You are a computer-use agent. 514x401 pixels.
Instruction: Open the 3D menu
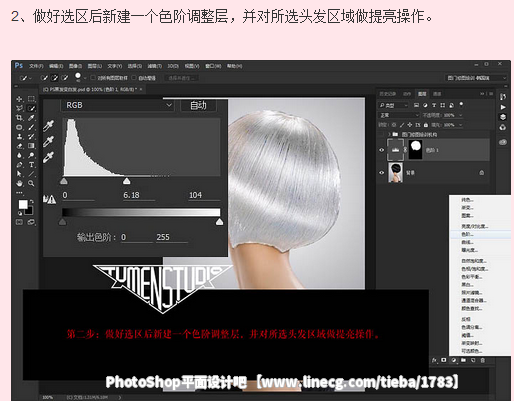click(x=173, y=66)
